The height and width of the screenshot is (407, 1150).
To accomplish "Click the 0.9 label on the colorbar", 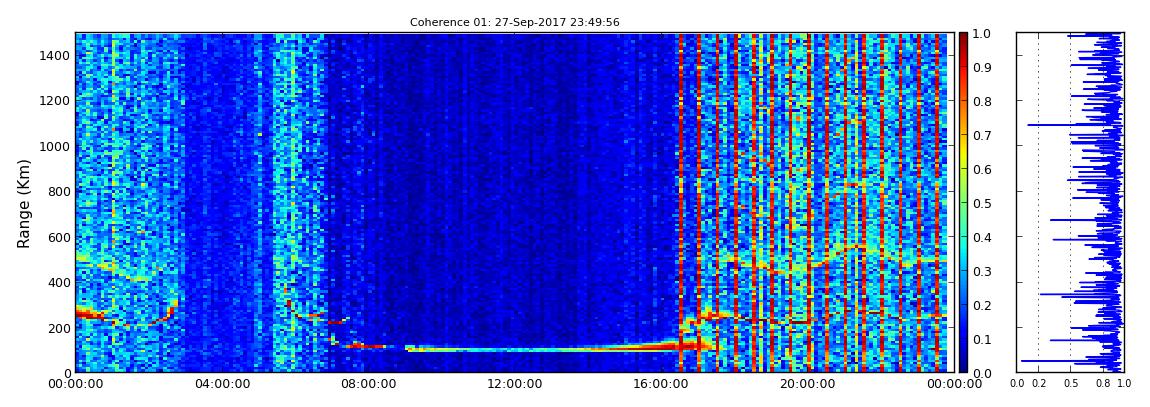I will point(982,67).
